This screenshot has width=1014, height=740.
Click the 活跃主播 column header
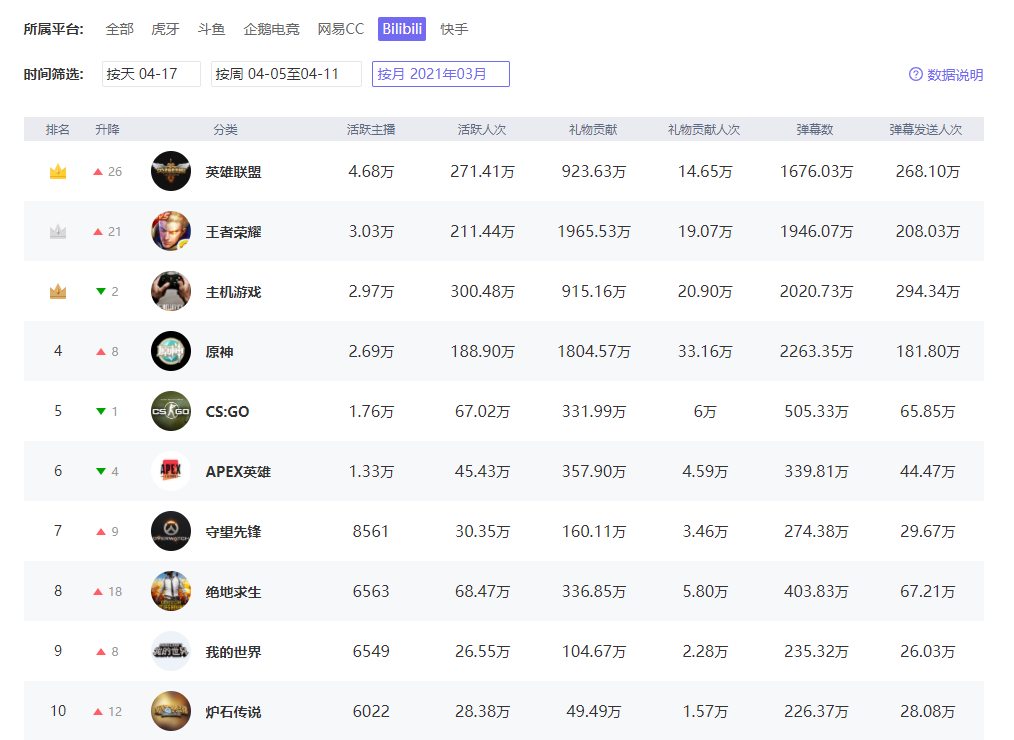(x=371, y=129)
